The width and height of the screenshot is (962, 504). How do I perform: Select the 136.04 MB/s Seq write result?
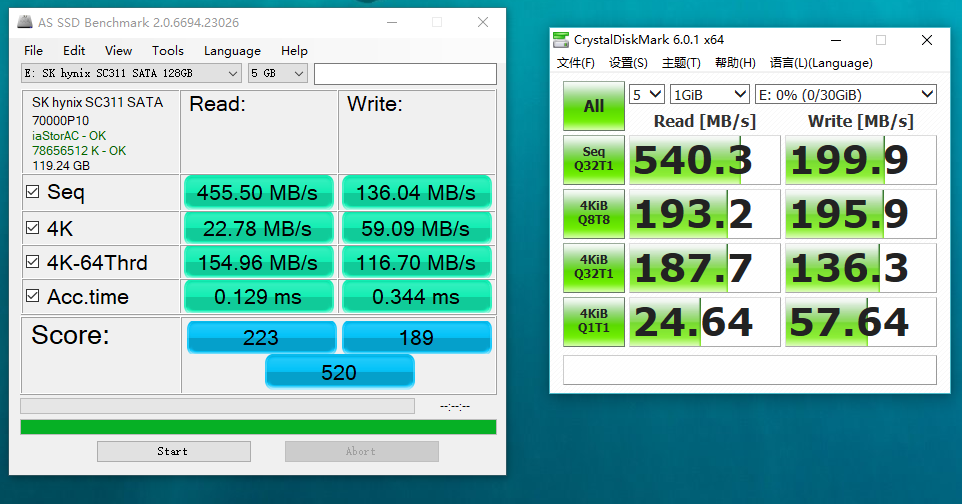click(417, 192)
